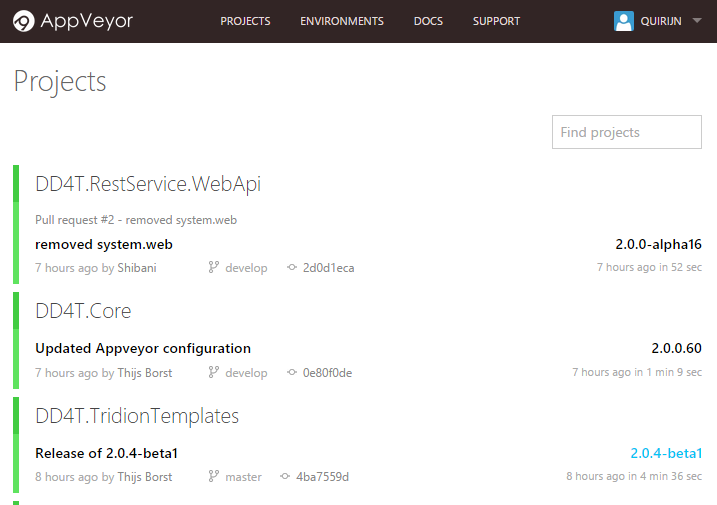Open the DD4T.RestService.WebApi project
This screenshot has width=717, height=505.
(x=148, y=184)
